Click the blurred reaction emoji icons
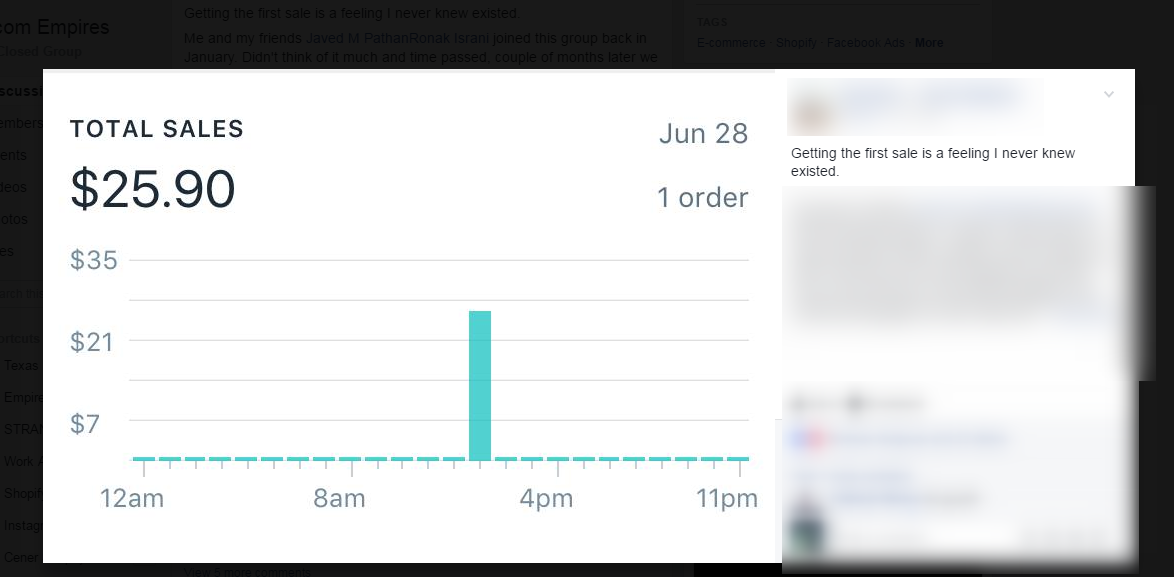 coord(806,438)
